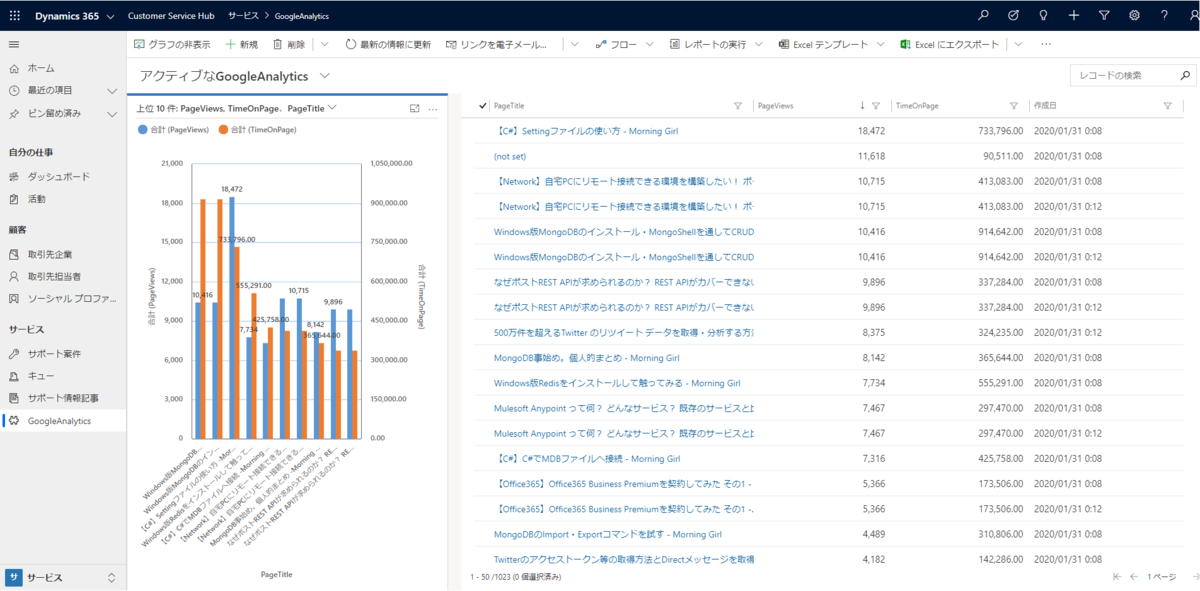Open chart selector dropdown 上位10件
The width and height of the screenshot is (1200, 591).
236,108
